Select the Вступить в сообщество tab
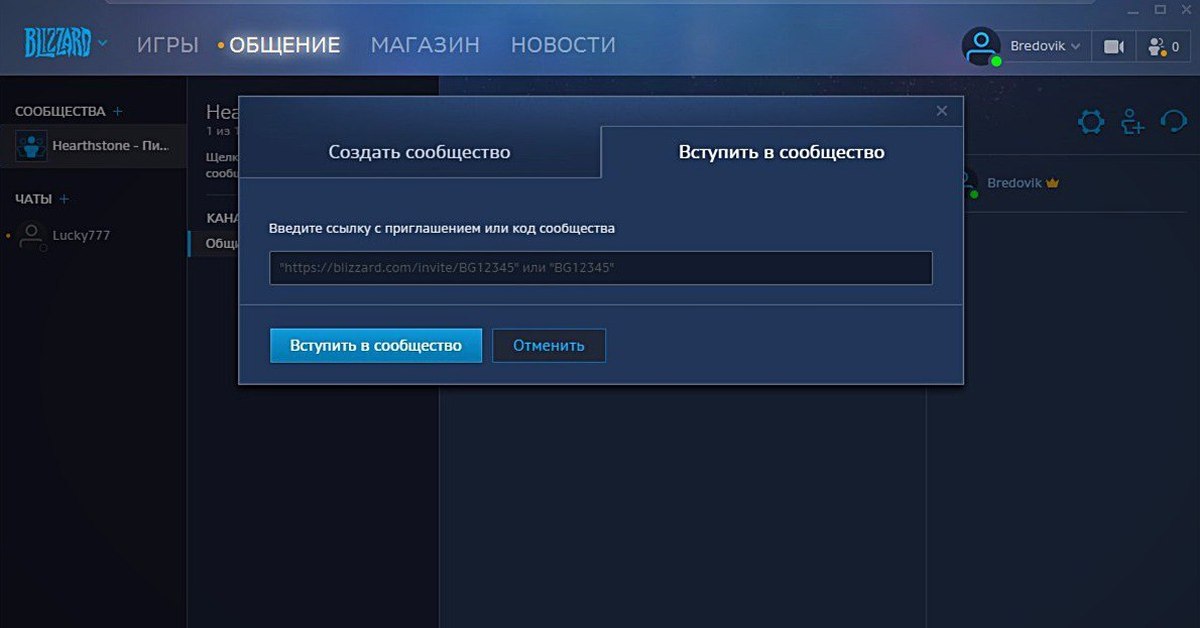 pos(781,152)
